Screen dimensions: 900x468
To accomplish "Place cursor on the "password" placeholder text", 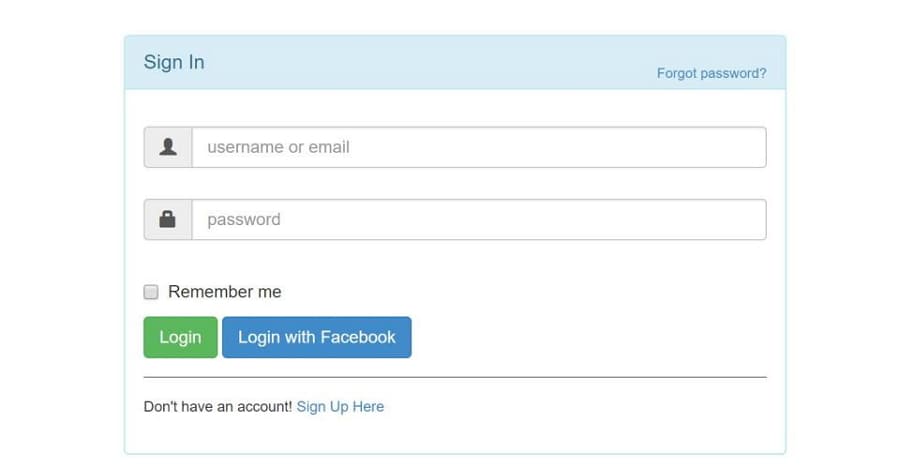I will (x=244, y=220).
